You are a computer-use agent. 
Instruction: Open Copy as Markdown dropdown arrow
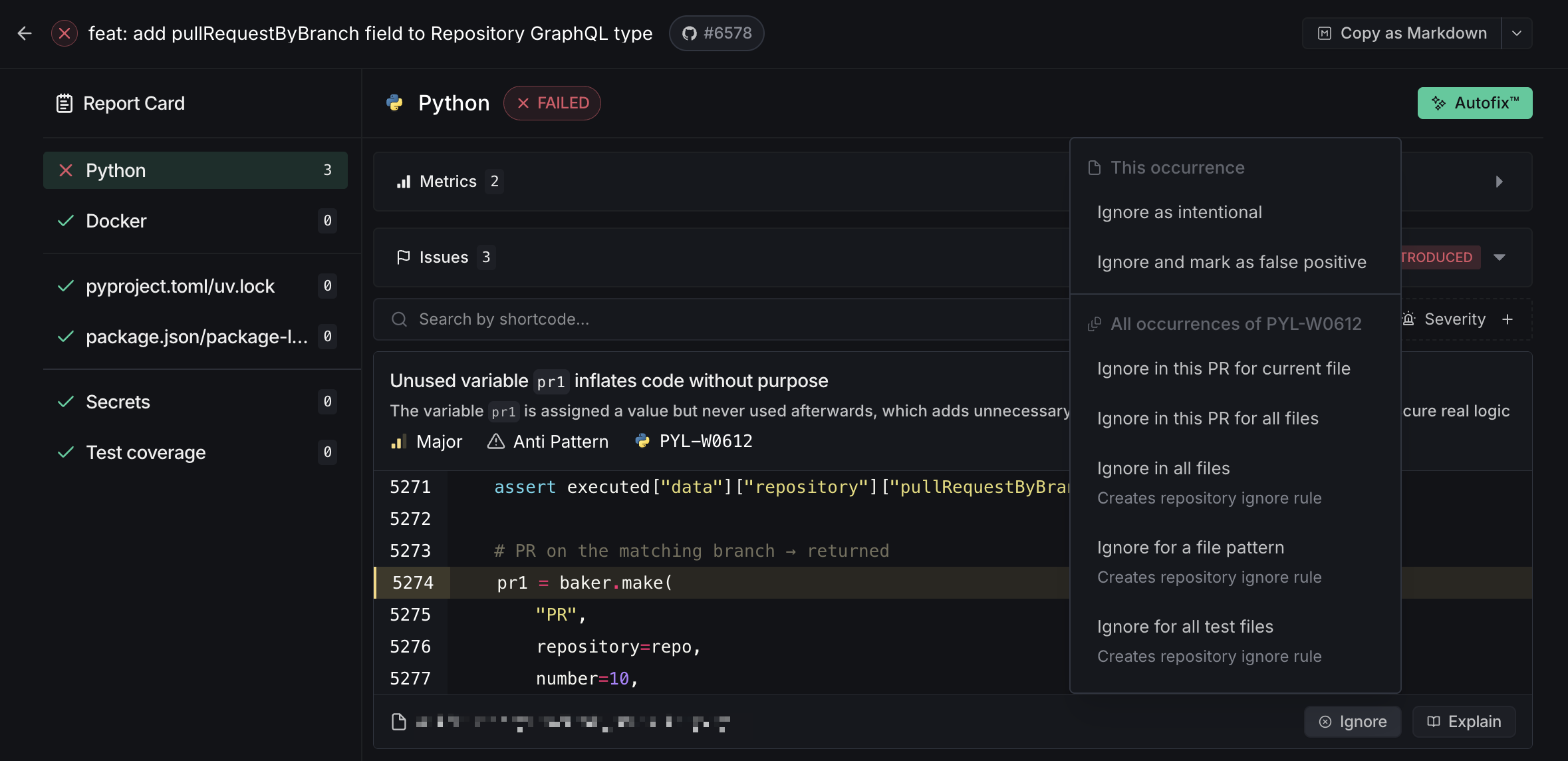(1517, 33)
